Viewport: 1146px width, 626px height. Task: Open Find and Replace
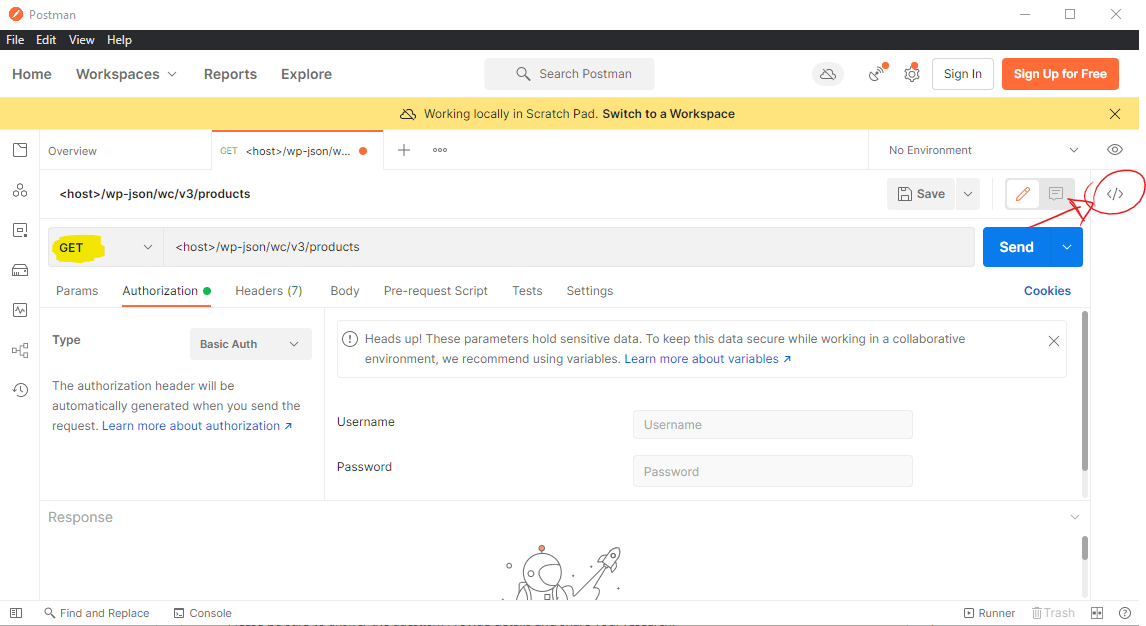[x=96, y=613]
